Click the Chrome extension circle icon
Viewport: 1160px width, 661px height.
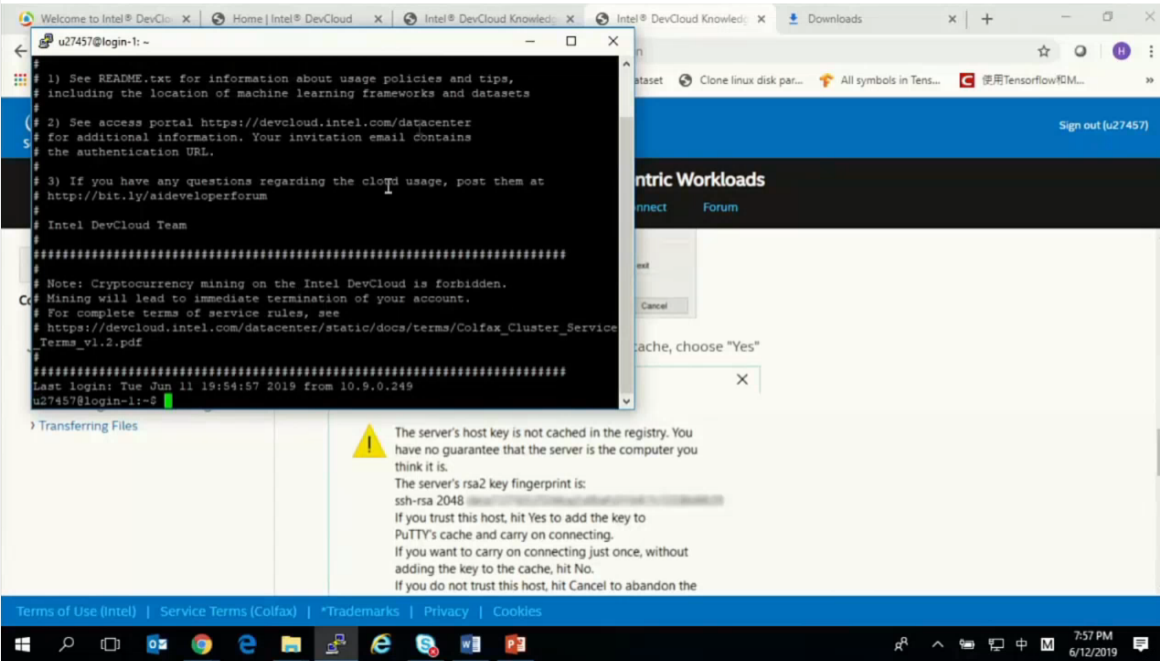(1080, 51)
